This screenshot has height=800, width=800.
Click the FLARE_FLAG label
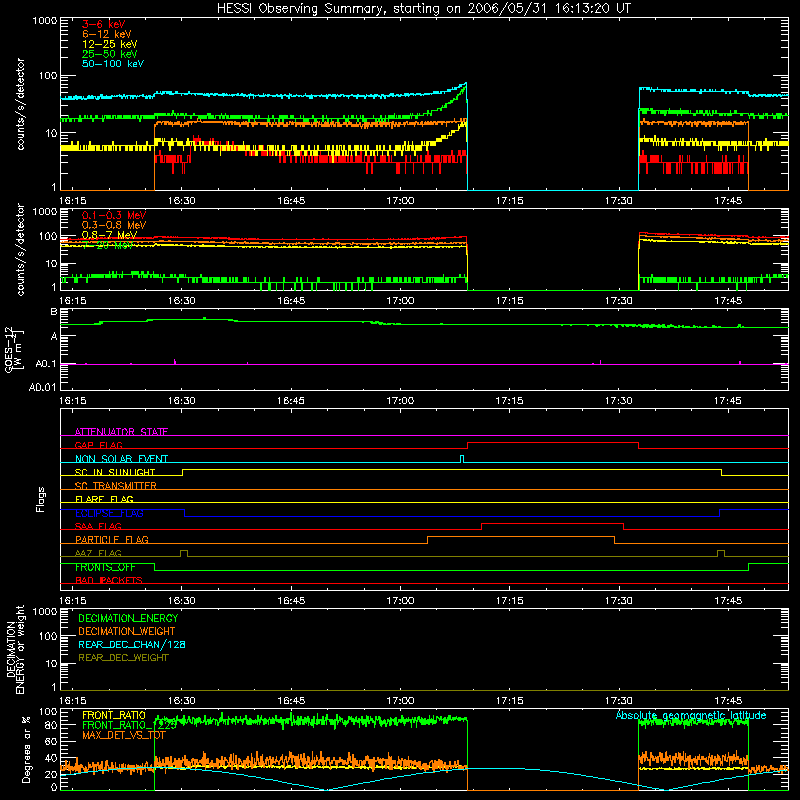[x=104, y=499]
